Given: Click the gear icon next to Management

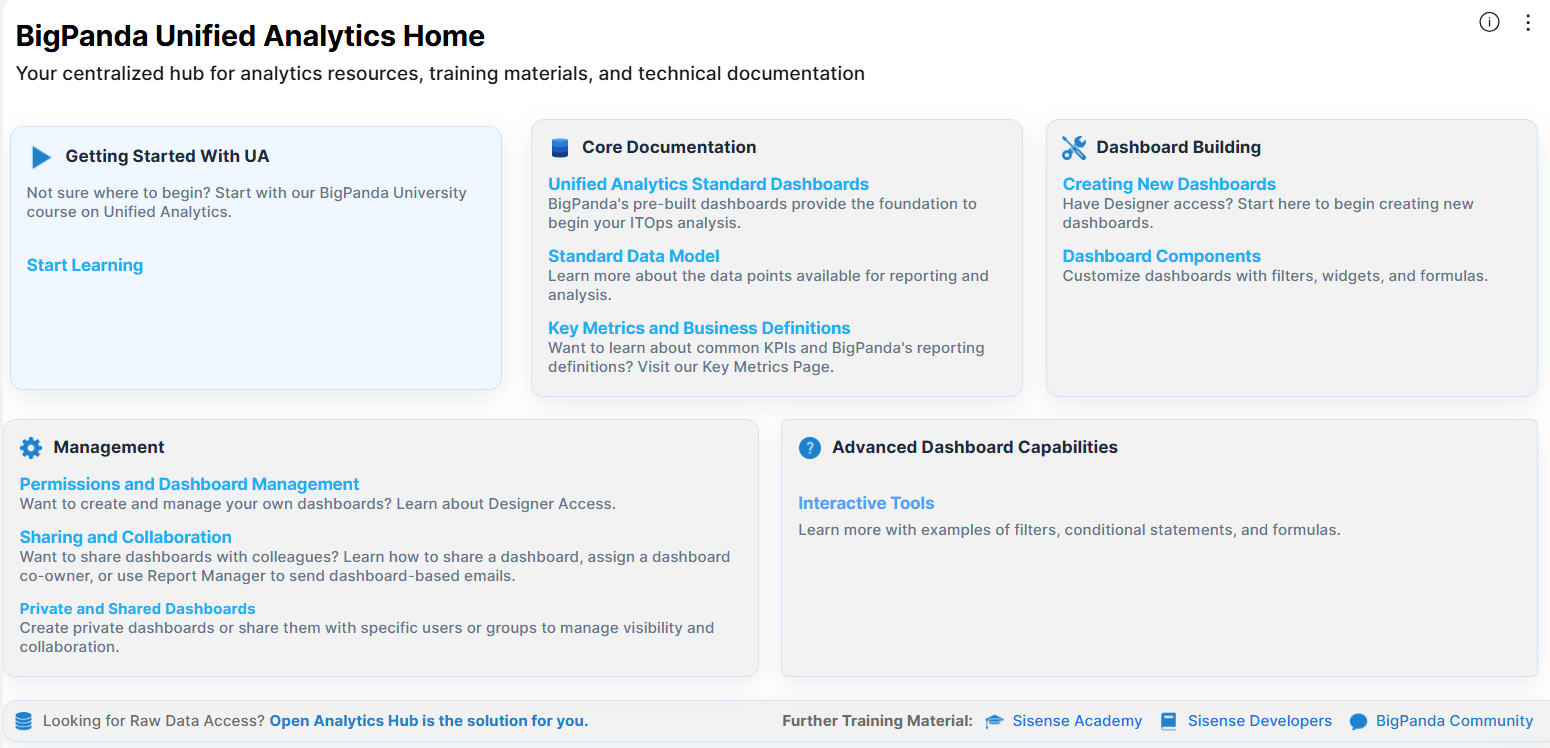Looking at the screenshot, I should (30, 447).
